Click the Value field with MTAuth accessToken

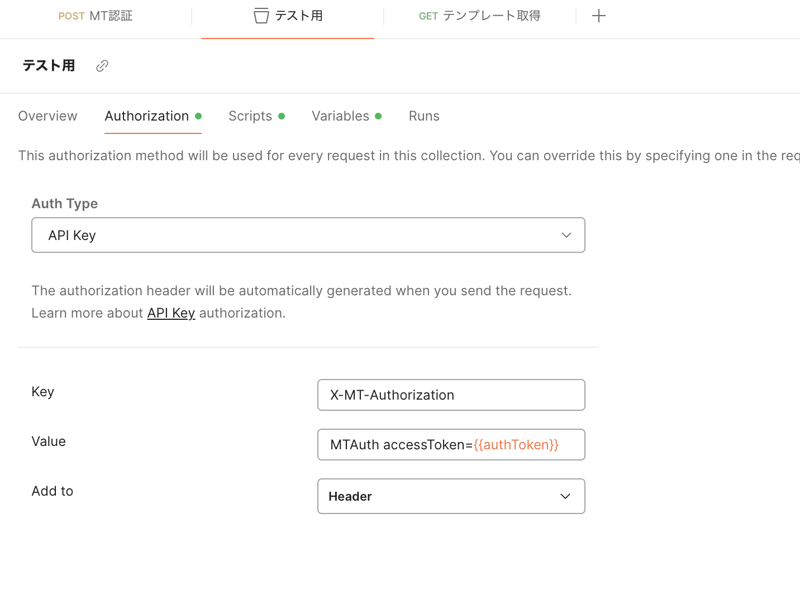tap(450, 445)
